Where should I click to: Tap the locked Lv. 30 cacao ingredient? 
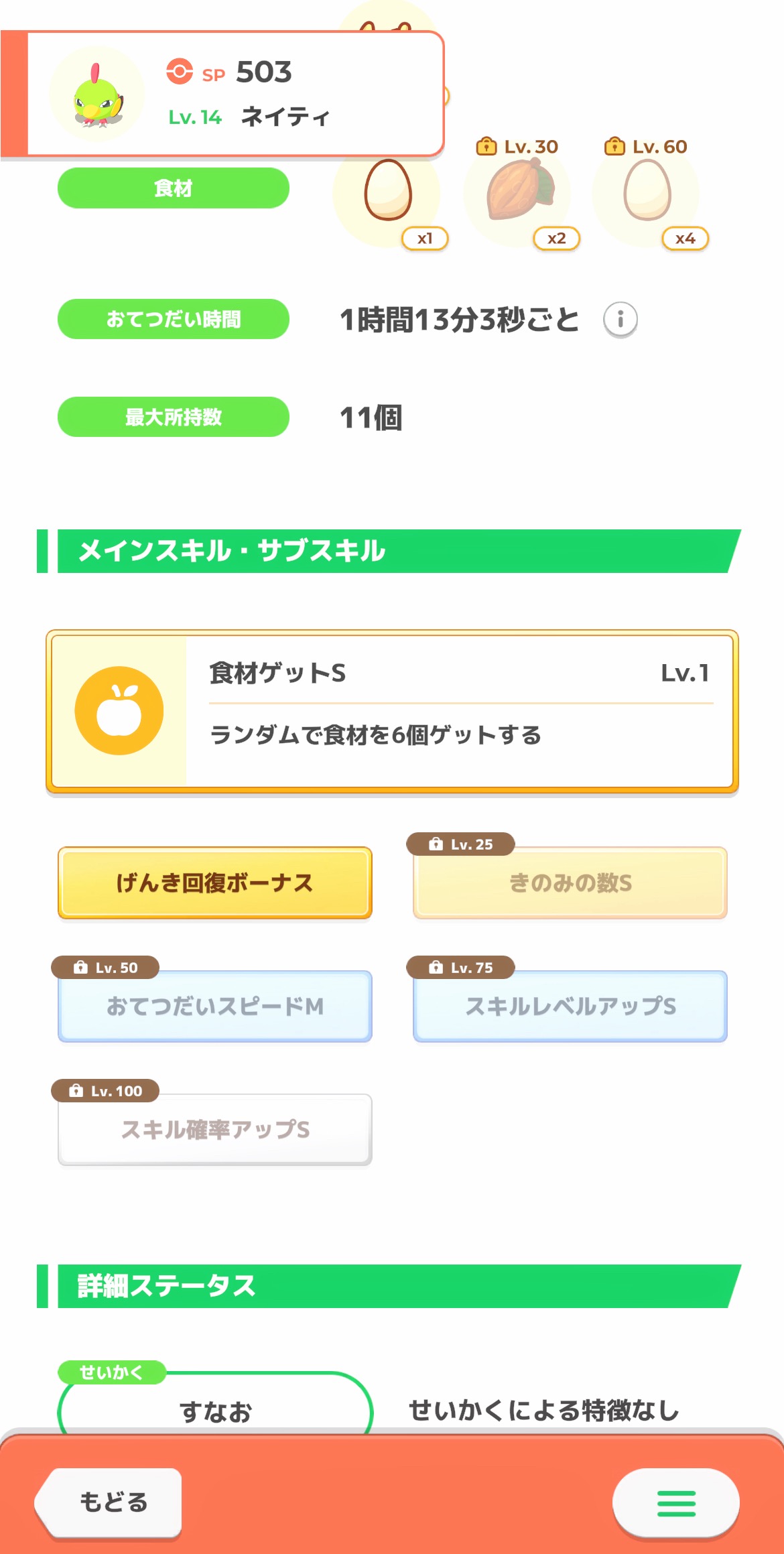click(518, 191)
